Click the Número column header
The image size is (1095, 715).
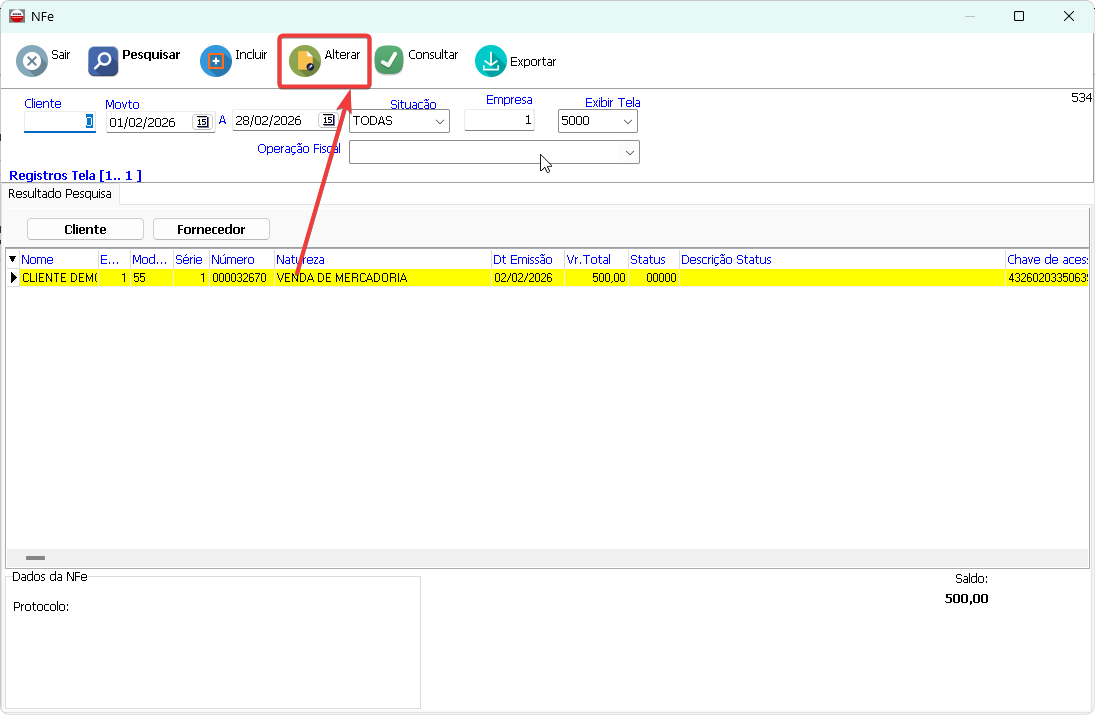click(233, 260)
